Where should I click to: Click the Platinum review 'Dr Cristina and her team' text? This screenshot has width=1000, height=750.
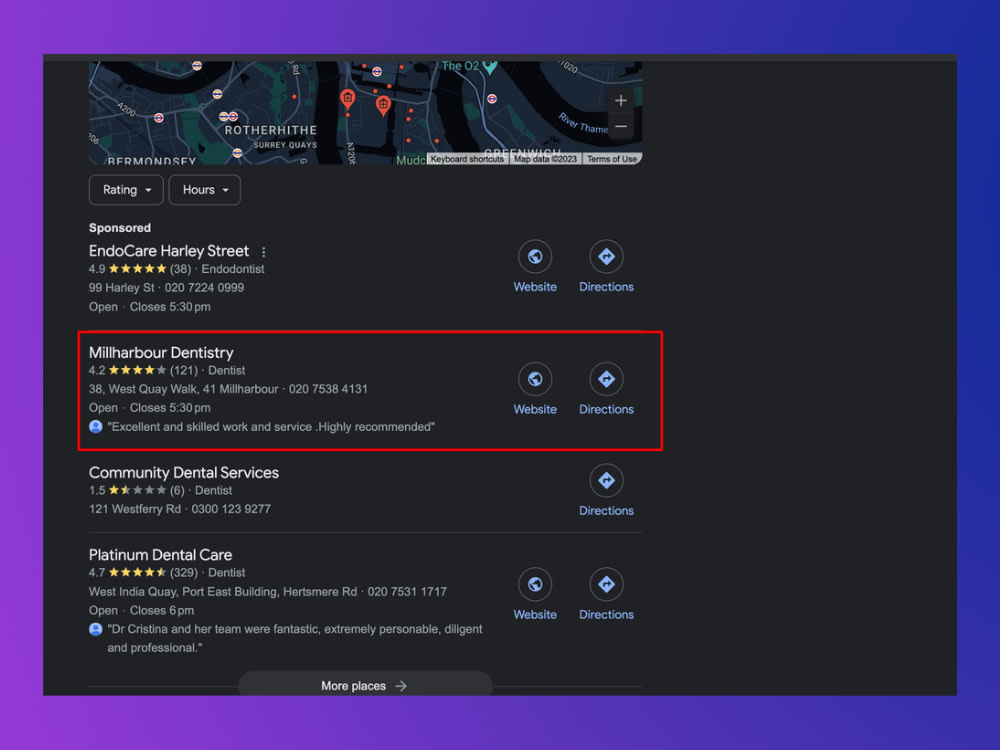click(x=295, y=638)
